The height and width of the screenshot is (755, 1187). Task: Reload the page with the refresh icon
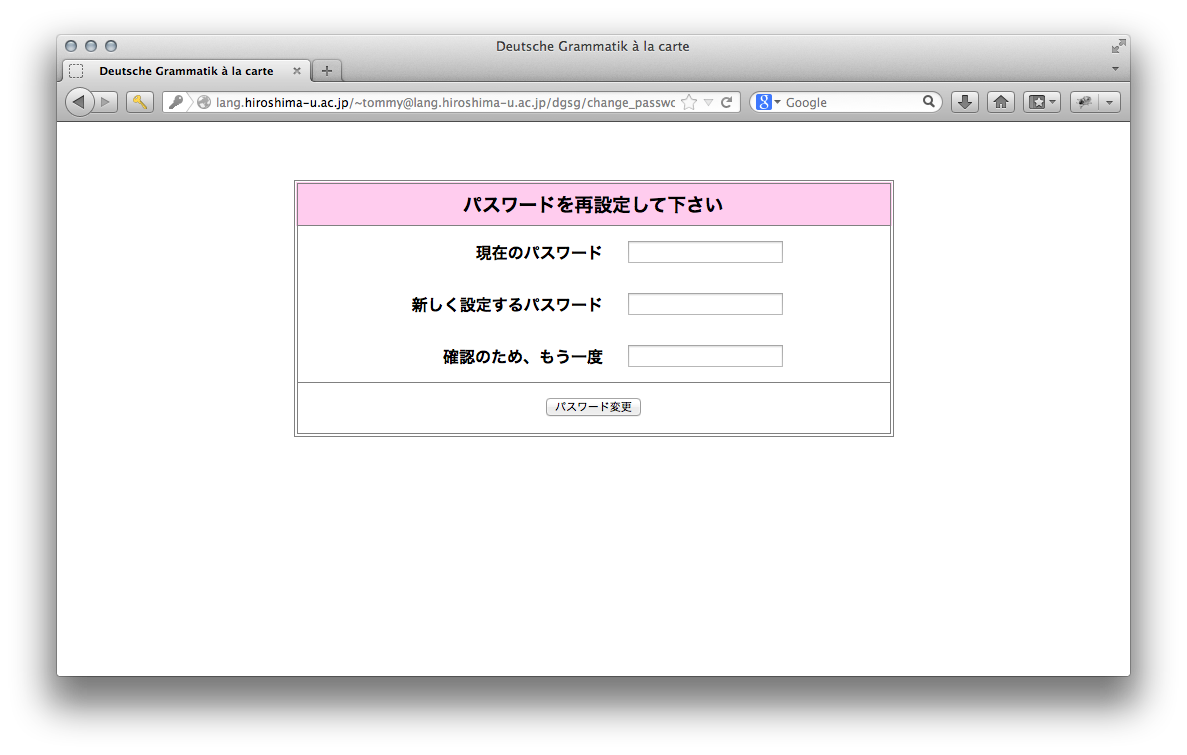coord(727,102)
